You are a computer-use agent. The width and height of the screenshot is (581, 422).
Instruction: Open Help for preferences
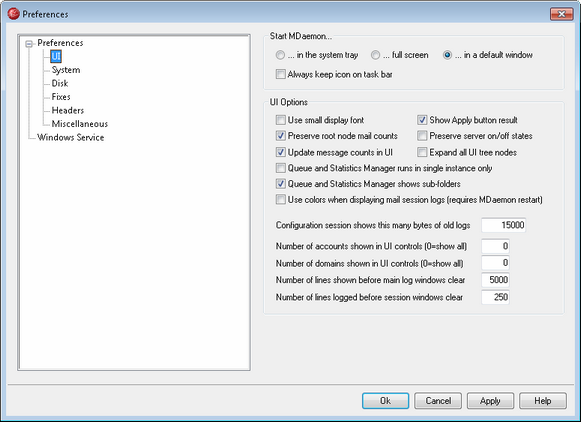543,401
